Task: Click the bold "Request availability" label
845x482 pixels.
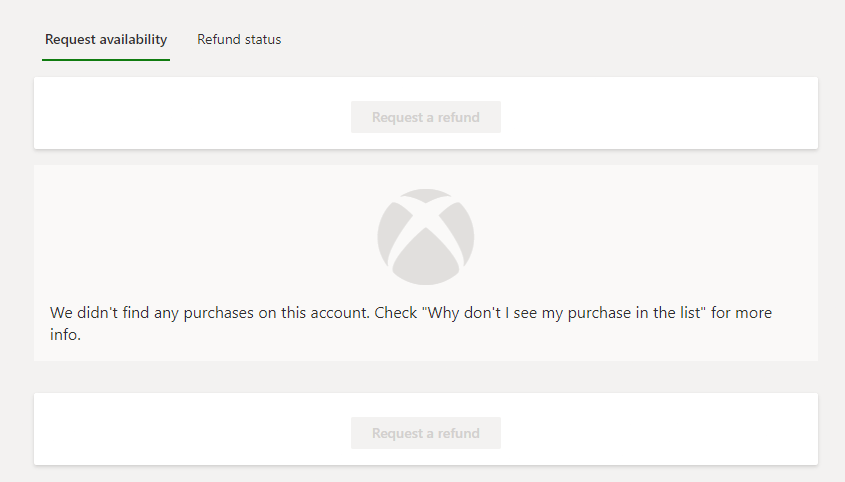Action: 106,39
